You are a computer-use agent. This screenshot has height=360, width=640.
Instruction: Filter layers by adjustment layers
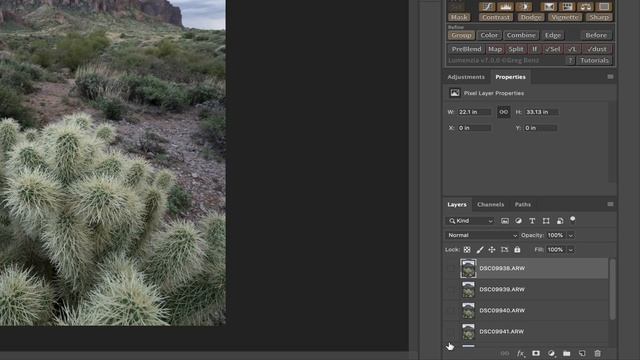click(x=518, y=221)
